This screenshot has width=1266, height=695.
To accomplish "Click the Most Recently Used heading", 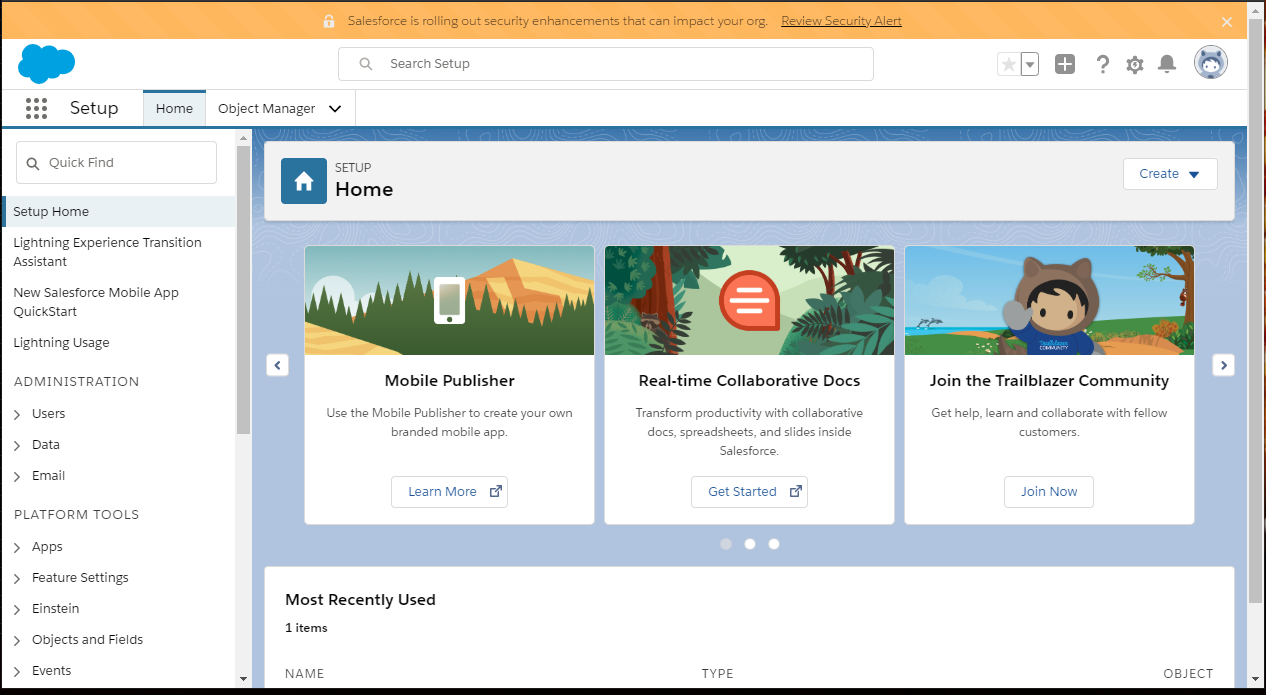I will point(360,600).
